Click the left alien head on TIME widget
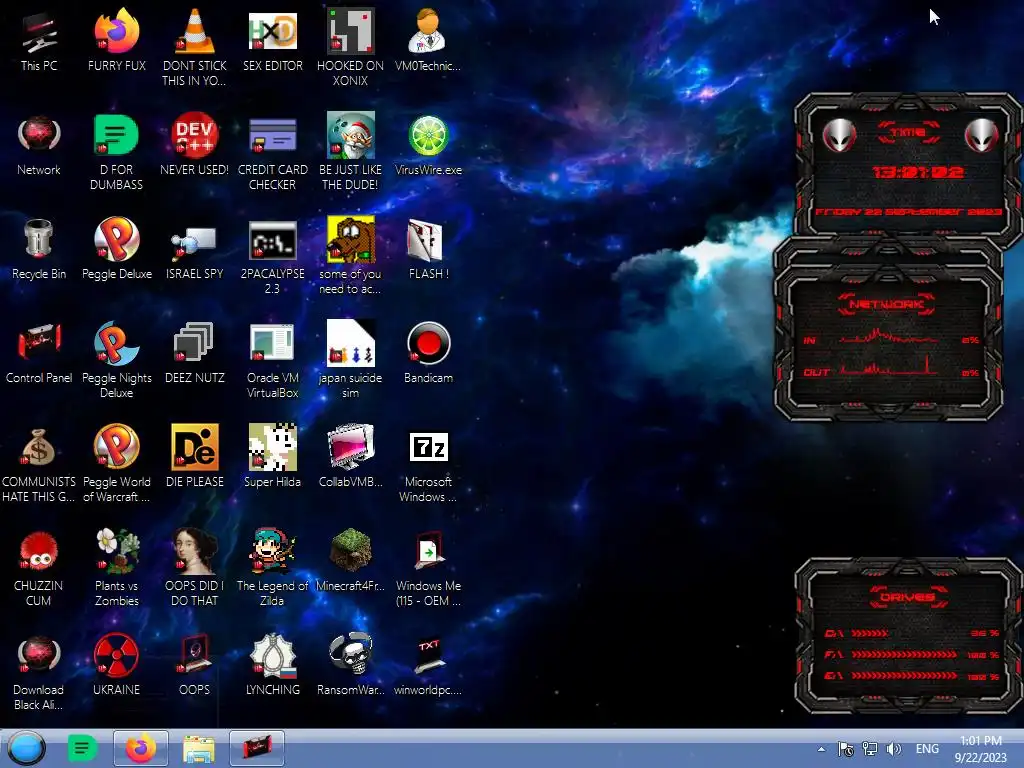 pos(839,136)
